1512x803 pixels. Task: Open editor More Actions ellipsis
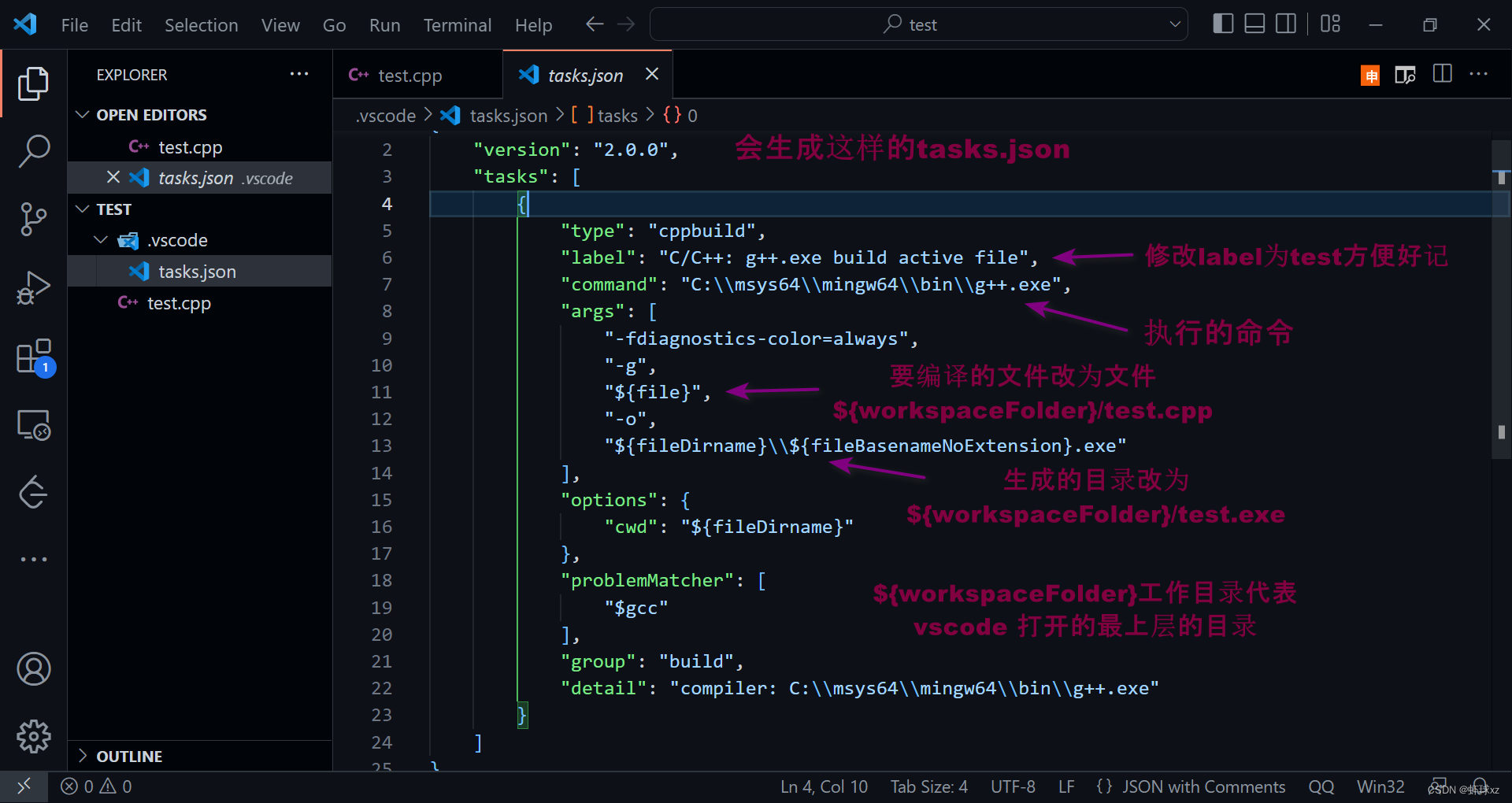(x=1479, y=74)
